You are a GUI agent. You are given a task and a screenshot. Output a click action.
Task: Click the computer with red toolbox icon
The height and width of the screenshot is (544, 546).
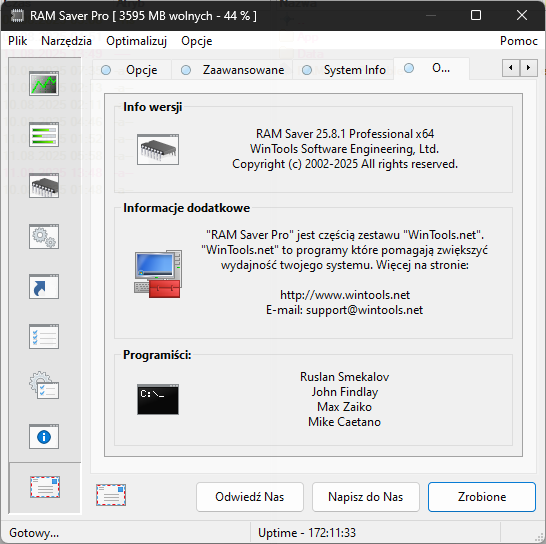pyautogui.click(x=158, y=274)
